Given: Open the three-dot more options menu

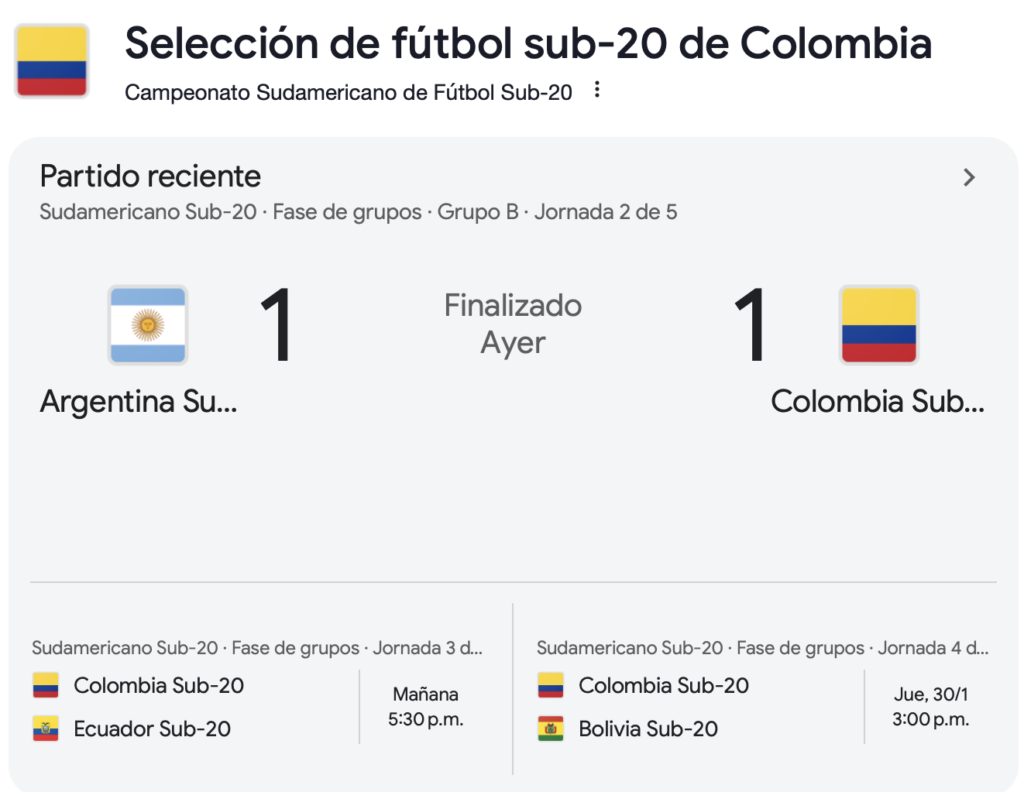Looking at the screenshot, I should [597, 90].
